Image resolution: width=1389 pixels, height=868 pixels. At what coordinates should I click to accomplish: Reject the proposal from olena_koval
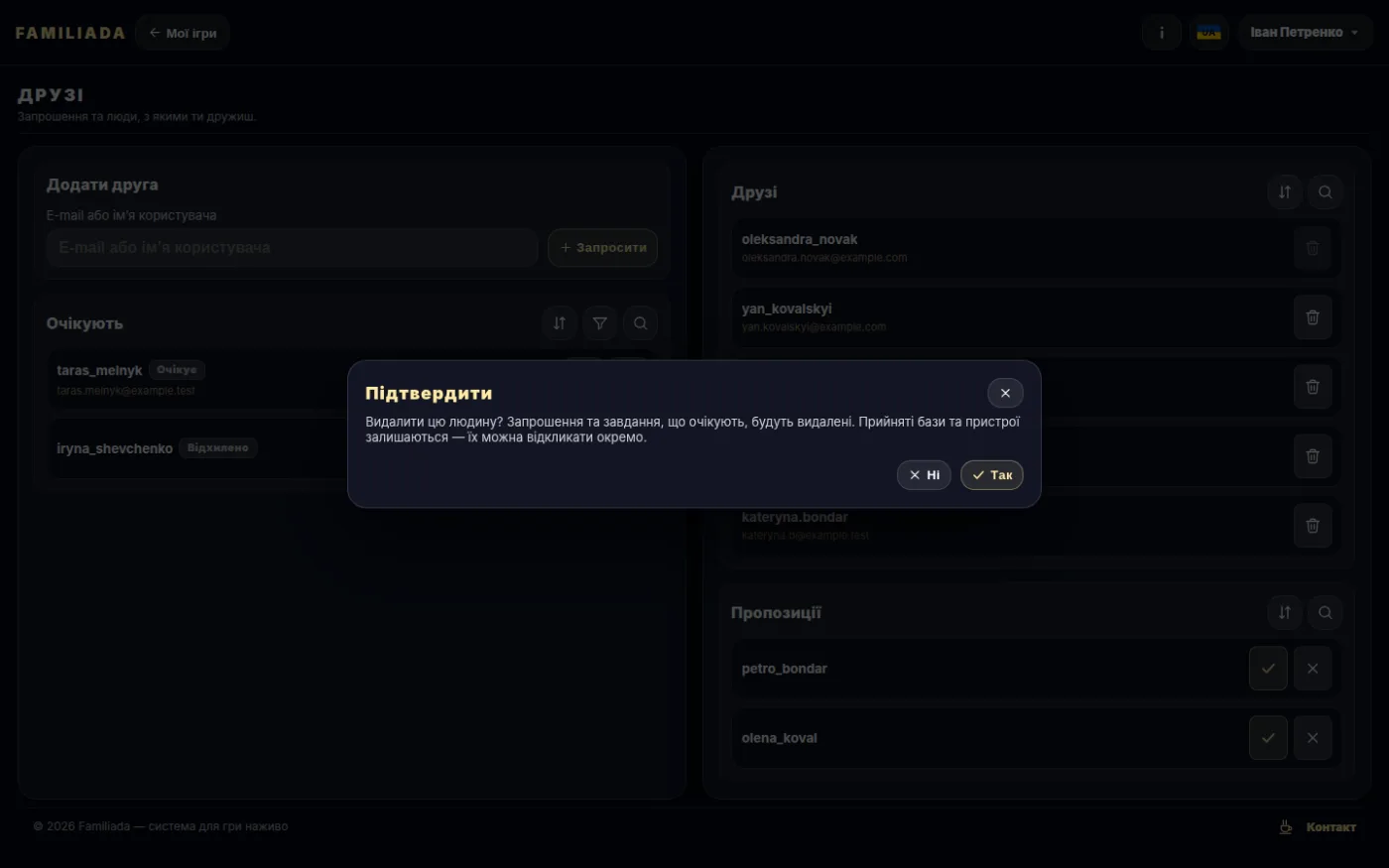click(x=1313, y=738)
